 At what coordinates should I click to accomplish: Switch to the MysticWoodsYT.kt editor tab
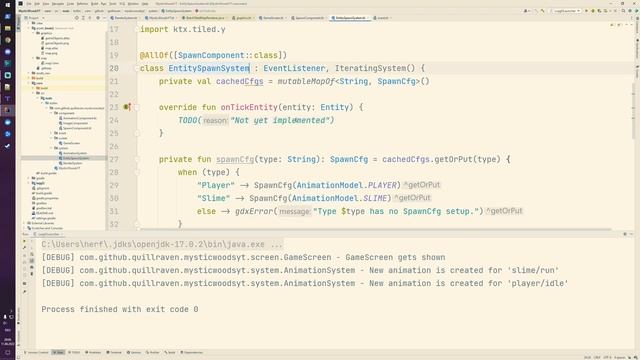coord(161,18)
